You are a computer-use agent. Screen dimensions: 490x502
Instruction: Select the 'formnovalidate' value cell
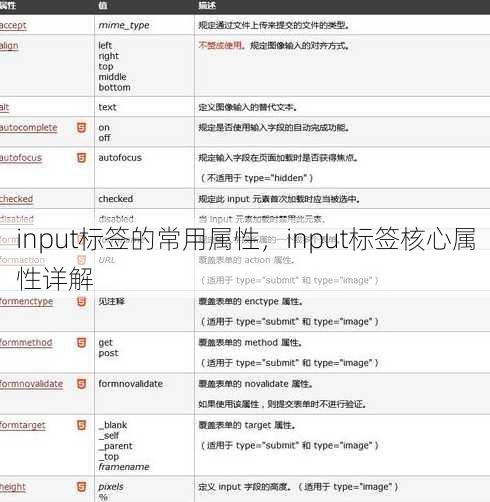point(130,384)
